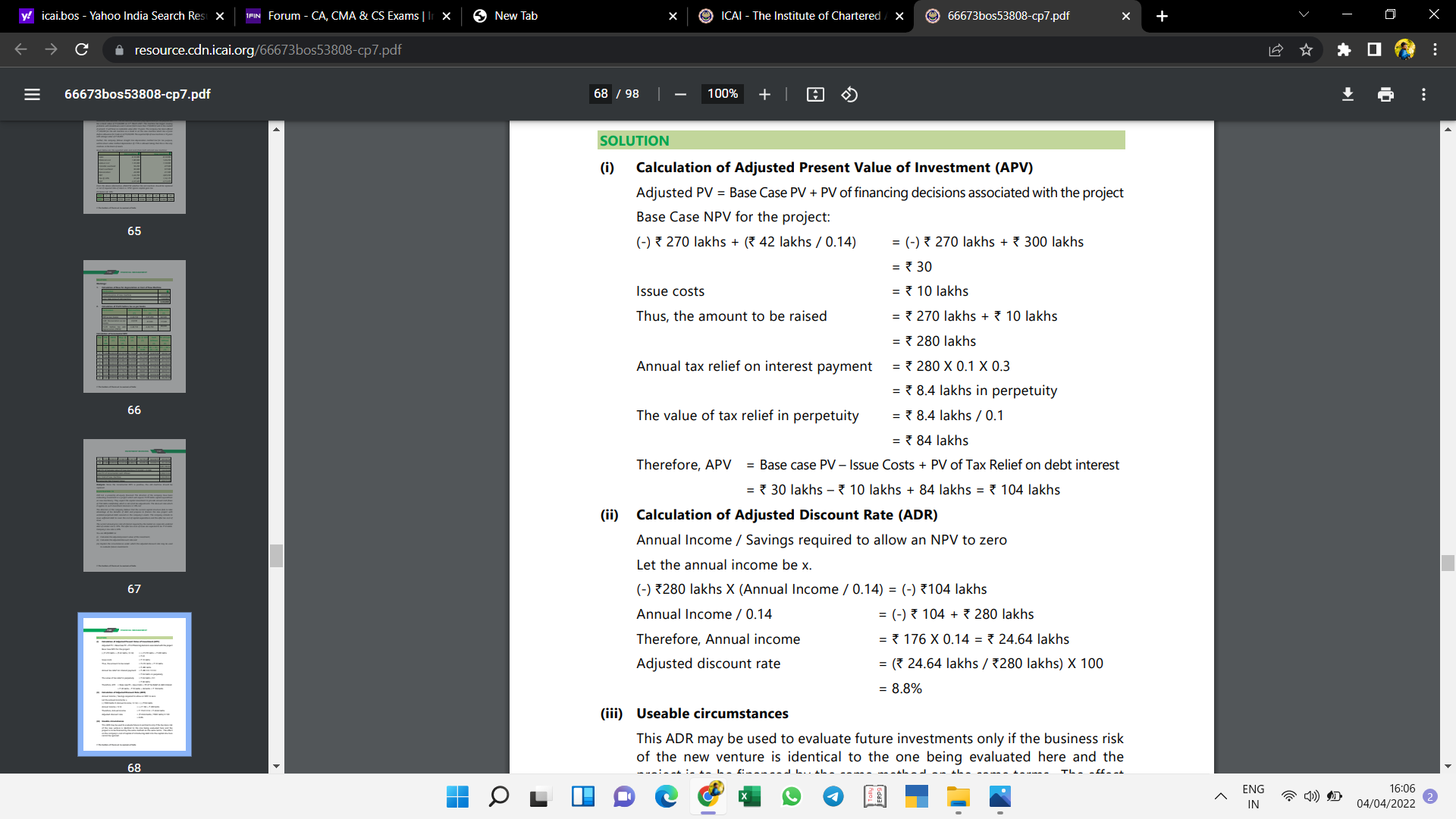The image size is (1456, 819).
Task: Print the PDF document
Action: 1385,94
